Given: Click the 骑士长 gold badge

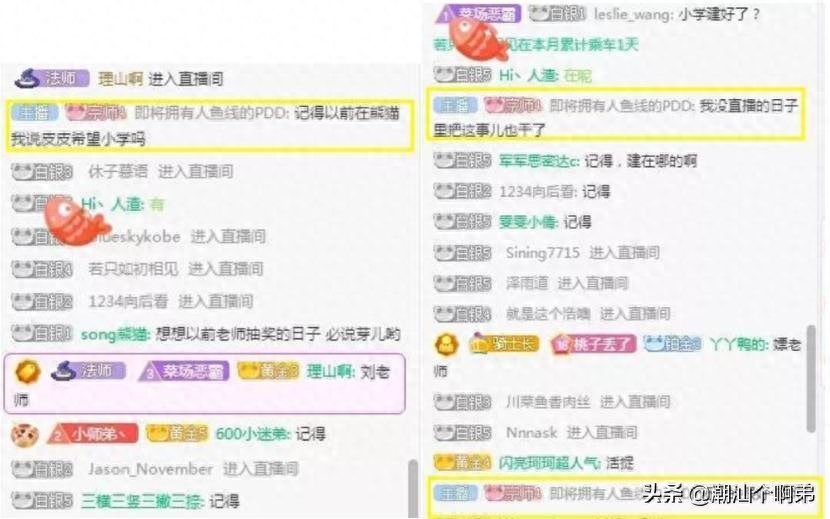Looking at the screenshot, I should click(x=504, y=345).
